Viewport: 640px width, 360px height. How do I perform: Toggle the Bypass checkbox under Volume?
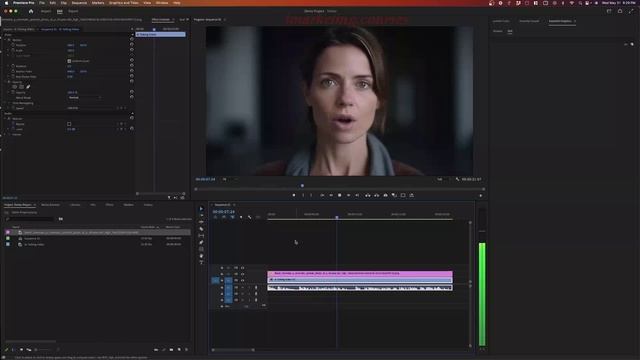tap(69, 124)
